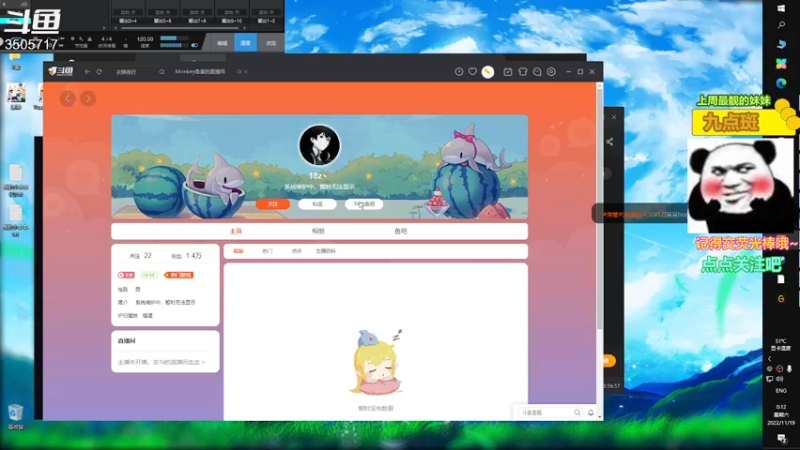Select the 主页 profile tab

tap(236, 231)
